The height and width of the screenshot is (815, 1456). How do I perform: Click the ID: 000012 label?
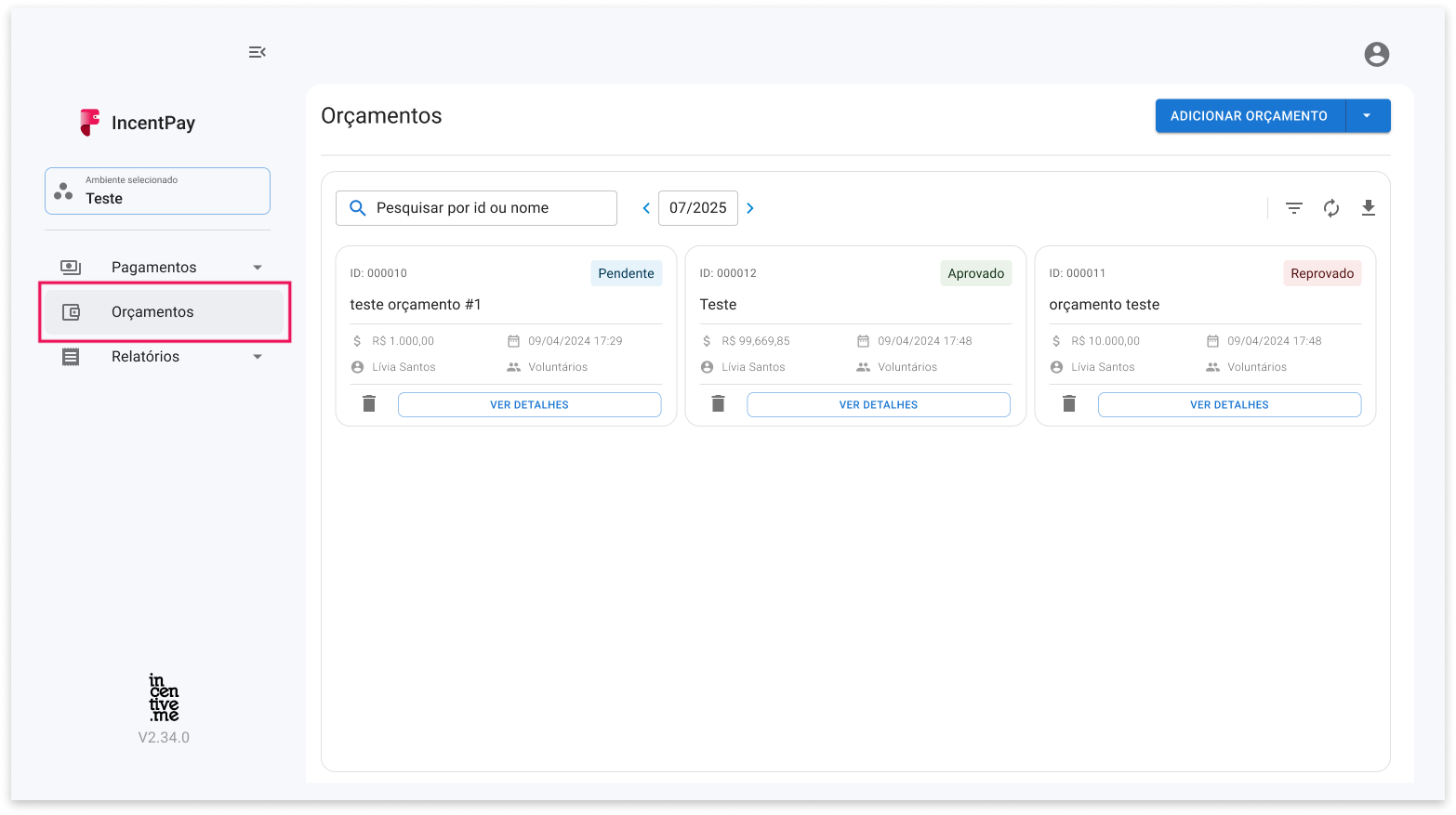728,273
